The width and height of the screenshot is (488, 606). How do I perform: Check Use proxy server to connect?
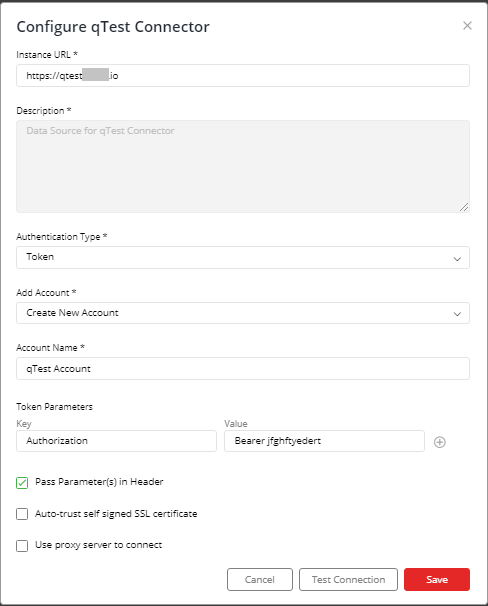click(x=22, y=546)
